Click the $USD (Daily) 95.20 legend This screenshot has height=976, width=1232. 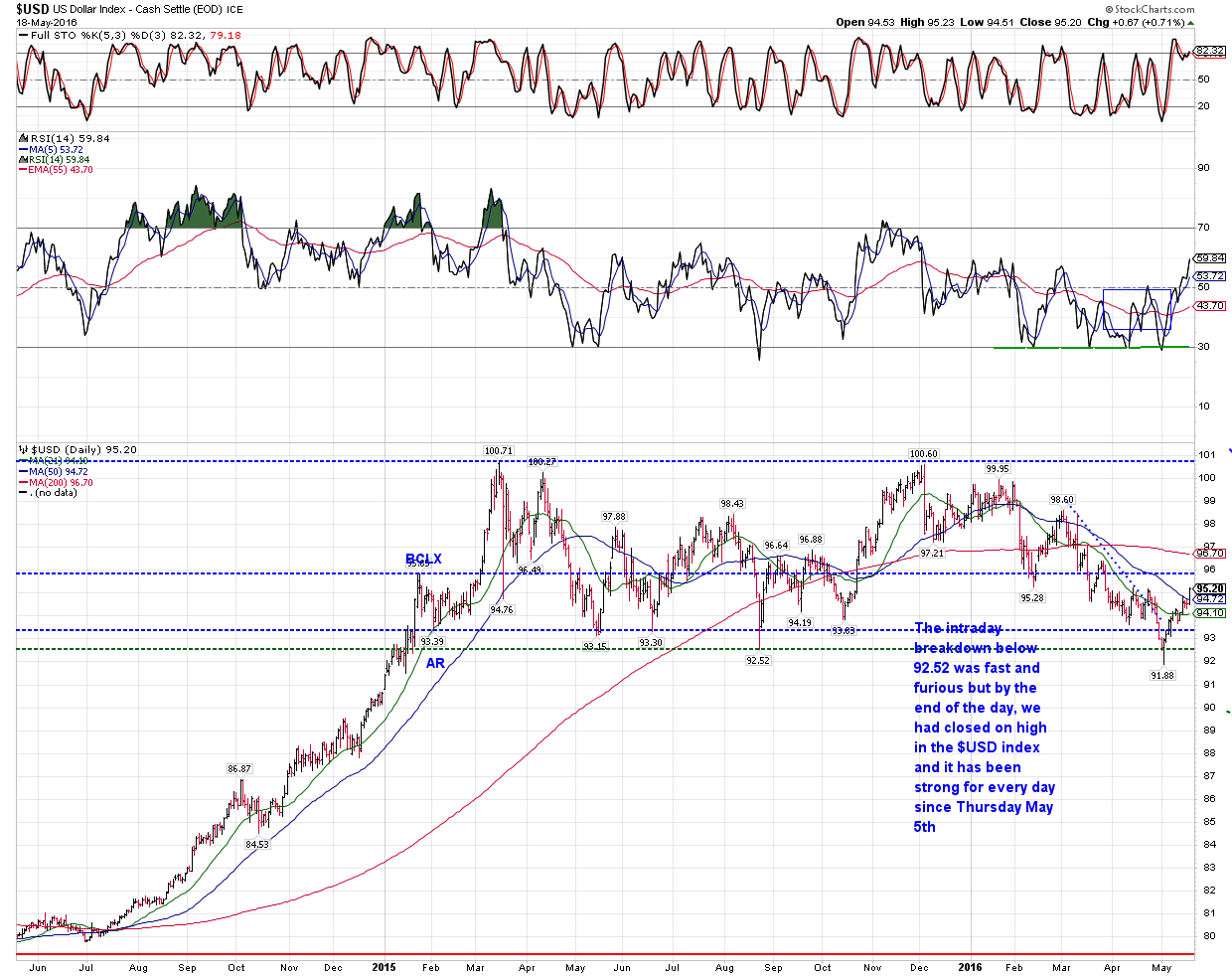pyautogui.click(x=77, y=450)
